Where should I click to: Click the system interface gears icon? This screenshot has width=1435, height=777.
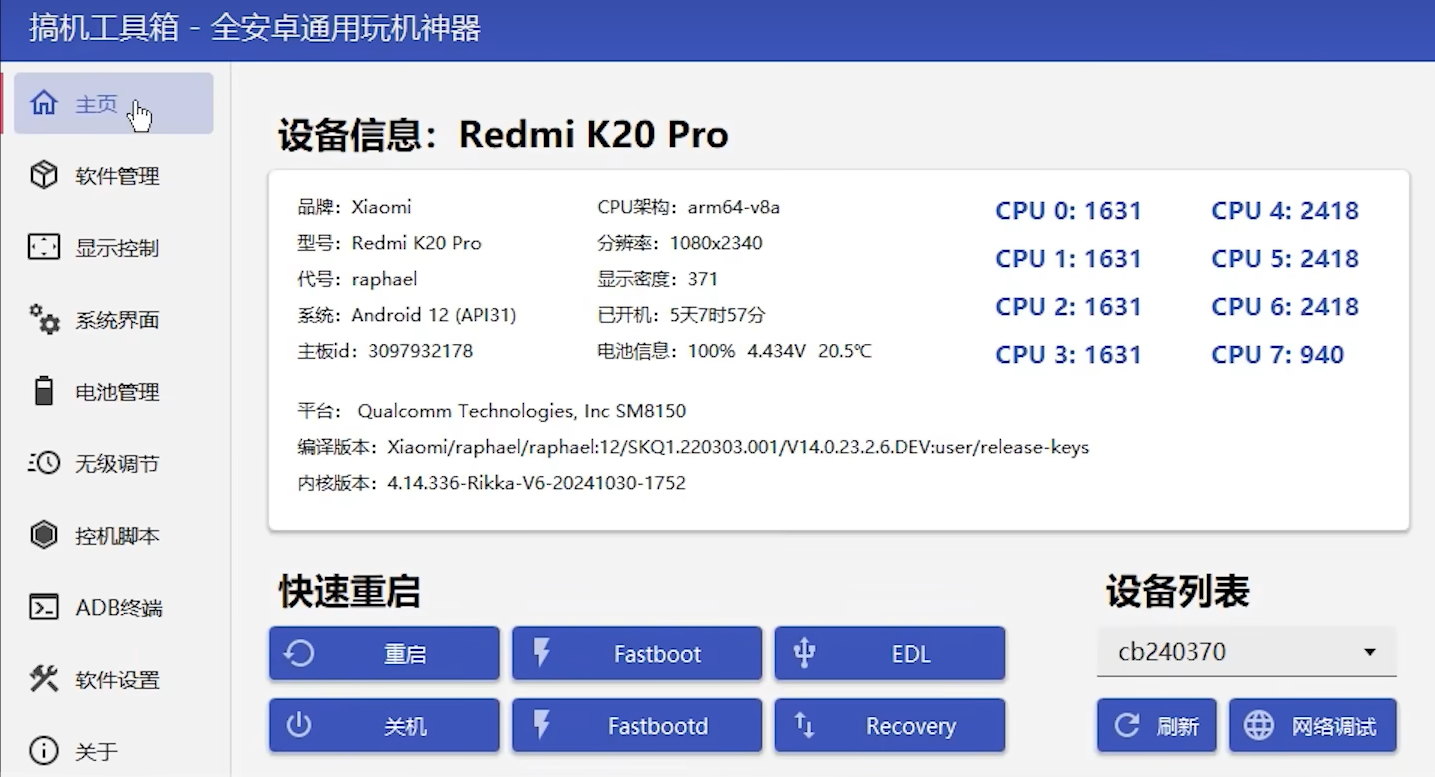coord(43,320)
